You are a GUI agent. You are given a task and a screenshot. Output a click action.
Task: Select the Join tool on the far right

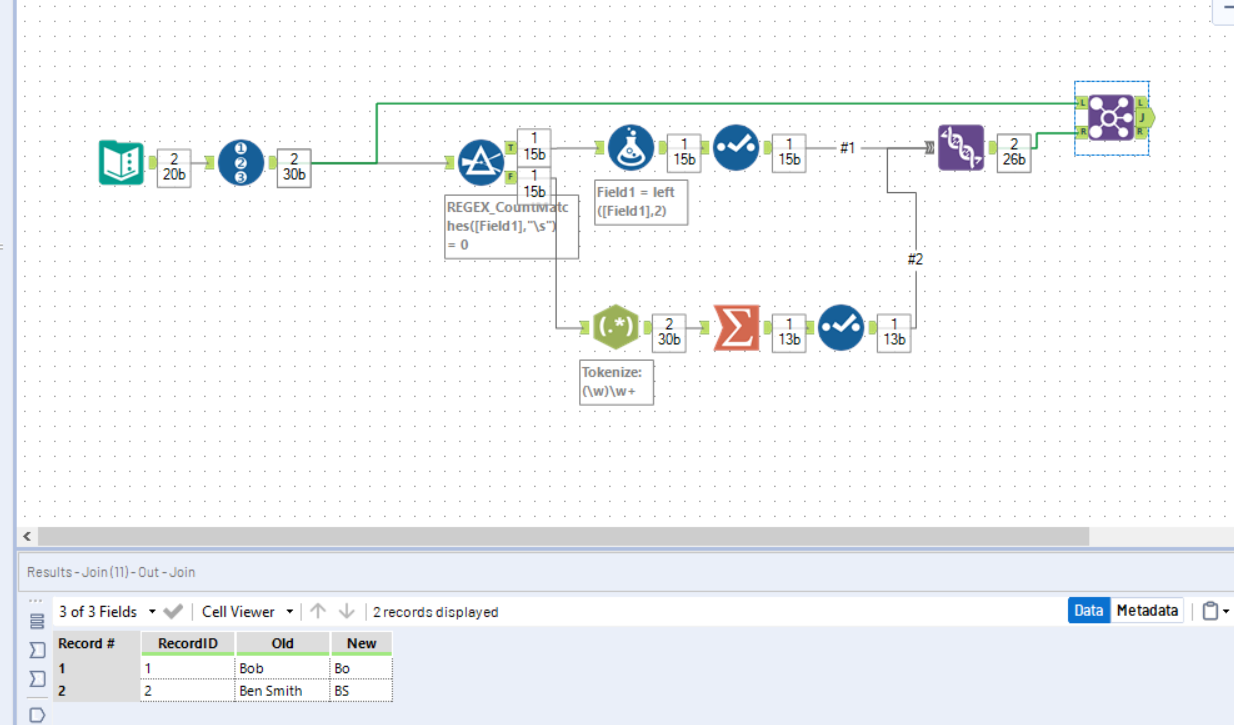tap(1110, 116)
